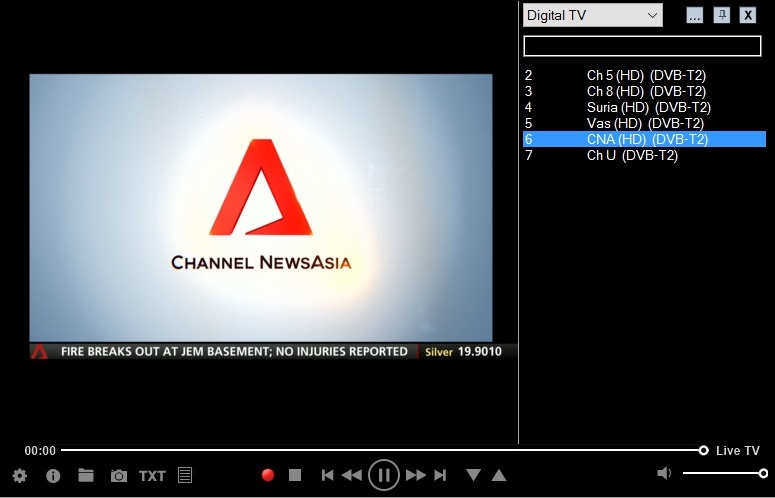Click the Live TV label
The image size is (775, 498).
(737, 451)
